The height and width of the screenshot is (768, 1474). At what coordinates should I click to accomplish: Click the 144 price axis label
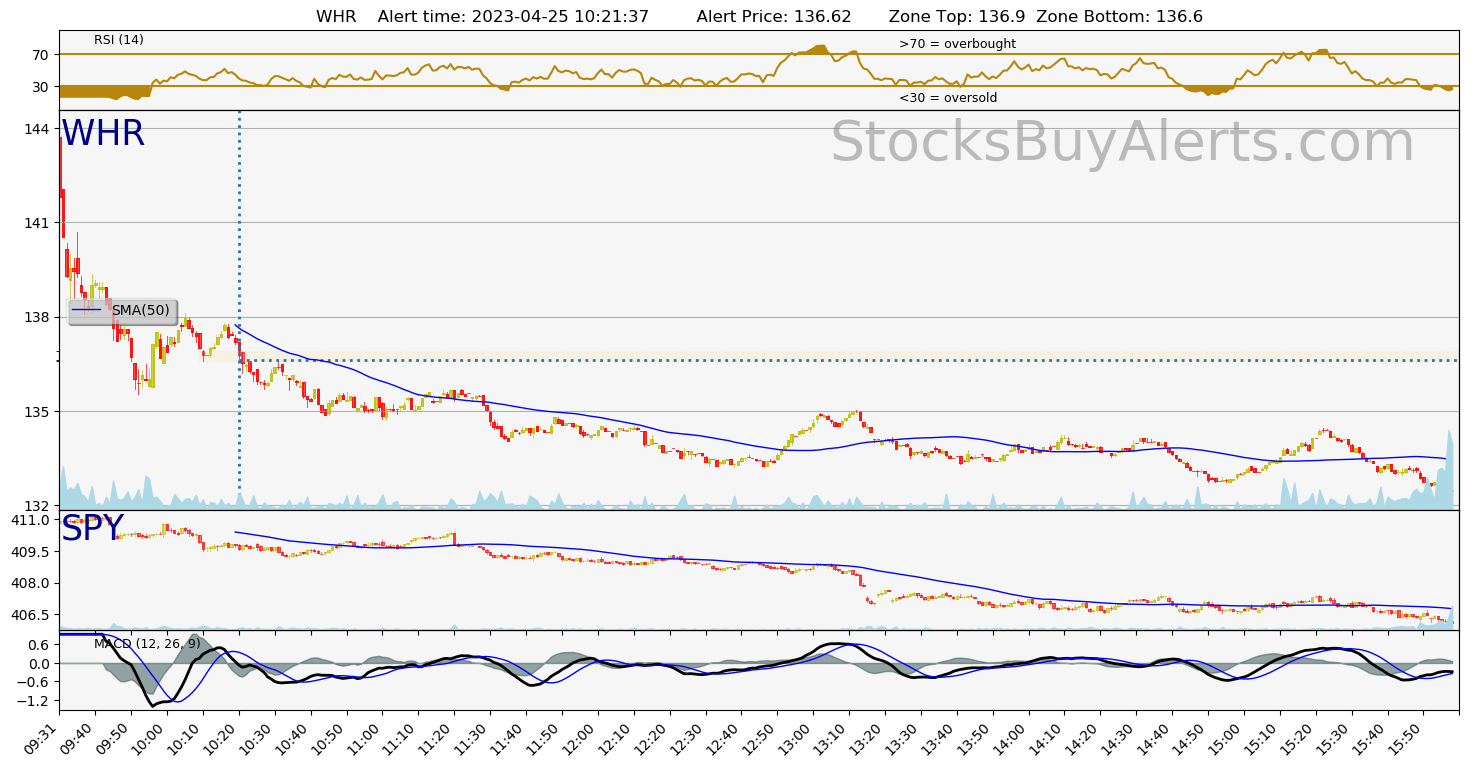tap(38, 129)
